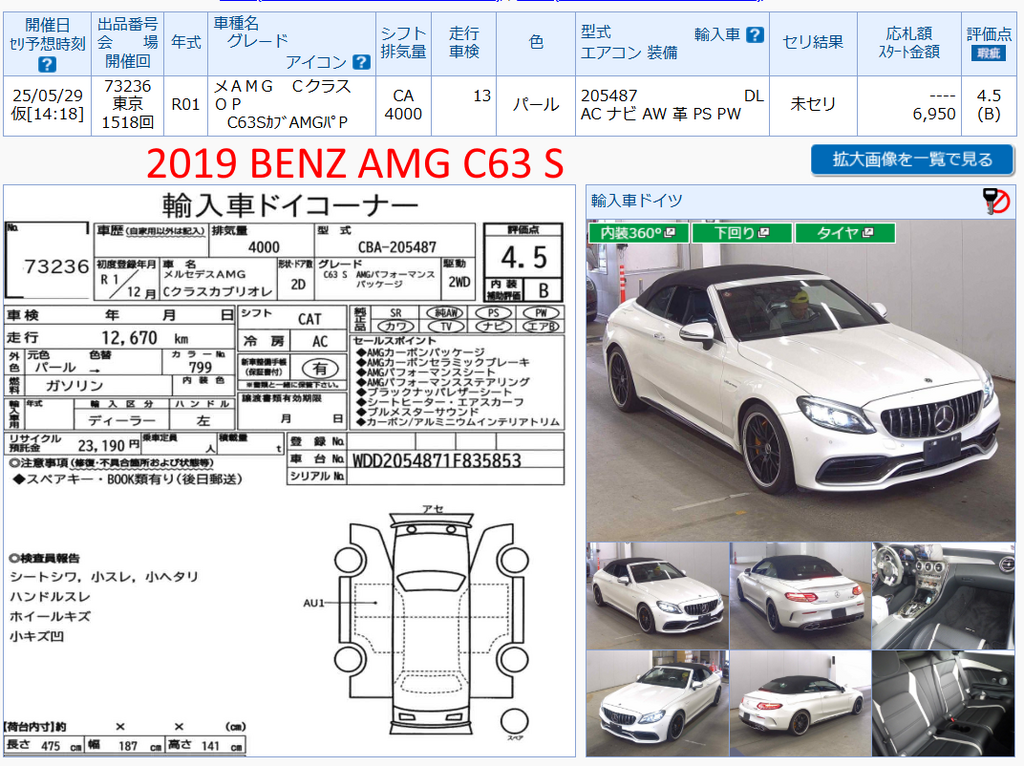This screenshot has height=766, width=1024.
Task: Click the 瑕疵 badge under 評価点
Action: (988, 54)
